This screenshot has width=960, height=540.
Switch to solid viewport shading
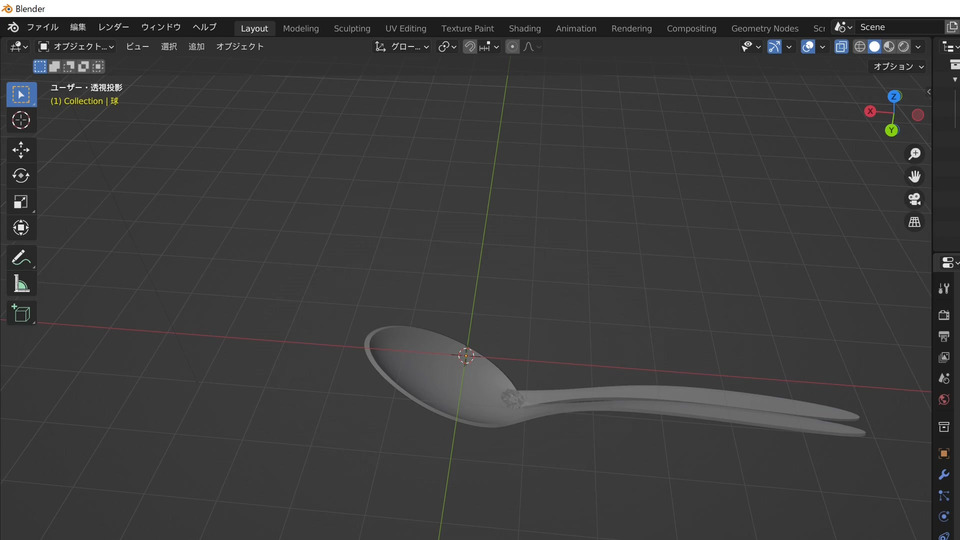point(874,47)
